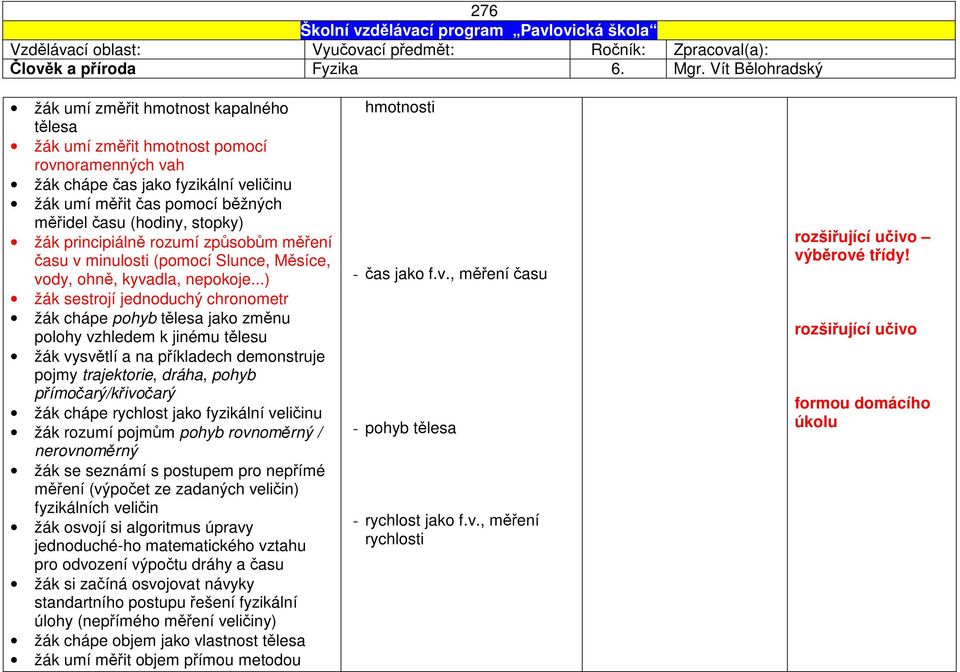The image size is (960, 672).
Task: Click red text "žák sestrojí jednoduchý chronometr"
Action: pos(161,299)
